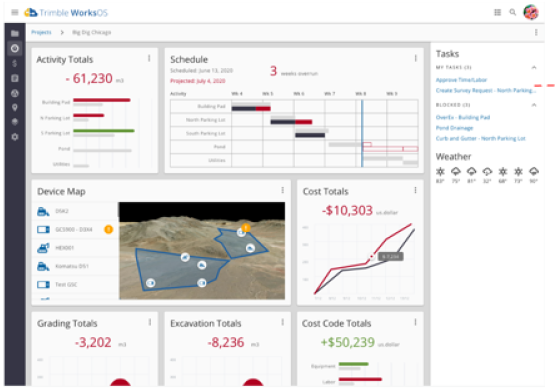555x392 pixels.
Task: Click orange alert badge on GCS900 row
Action: 108,229
